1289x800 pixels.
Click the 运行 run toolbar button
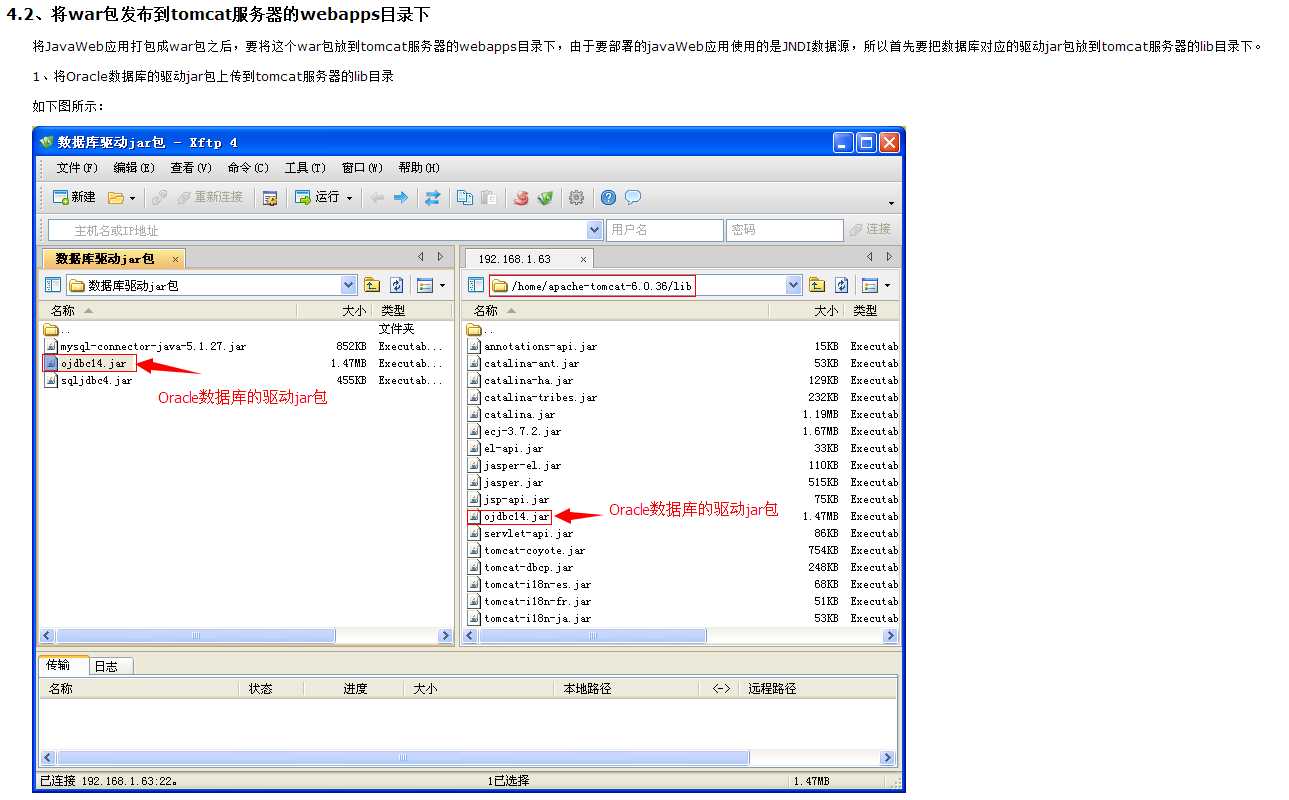click(317, 197)
